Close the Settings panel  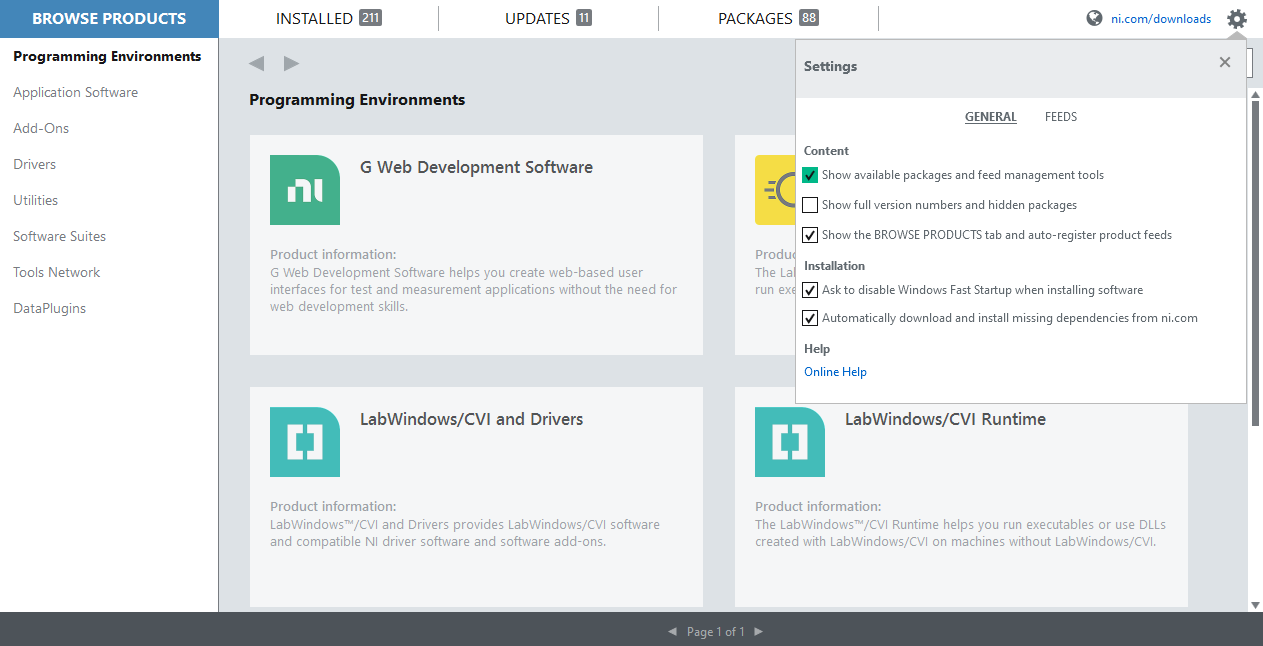tap(1225, 63)
